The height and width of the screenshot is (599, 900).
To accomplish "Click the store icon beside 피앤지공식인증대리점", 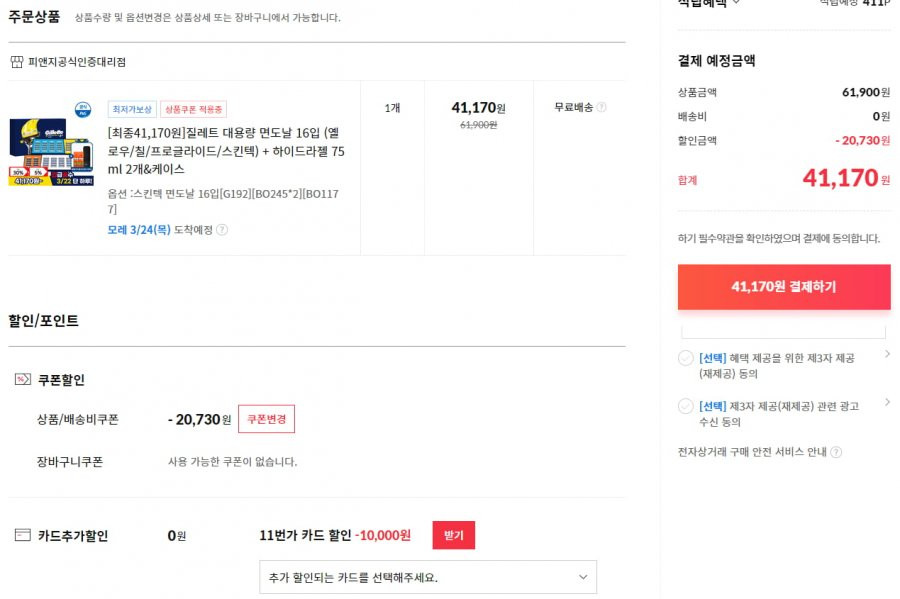I will pos(17,62).
